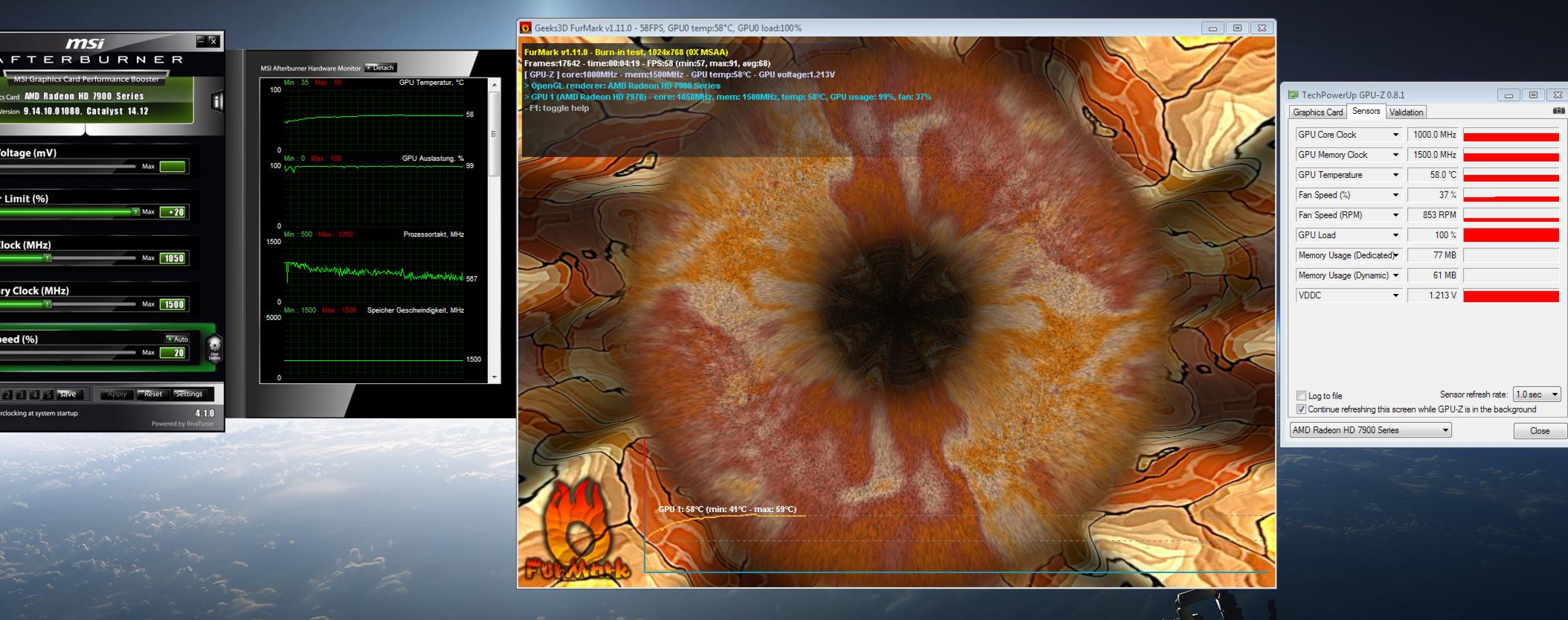Detach the Afterburner Hardware Monitor

click(380, 68)
